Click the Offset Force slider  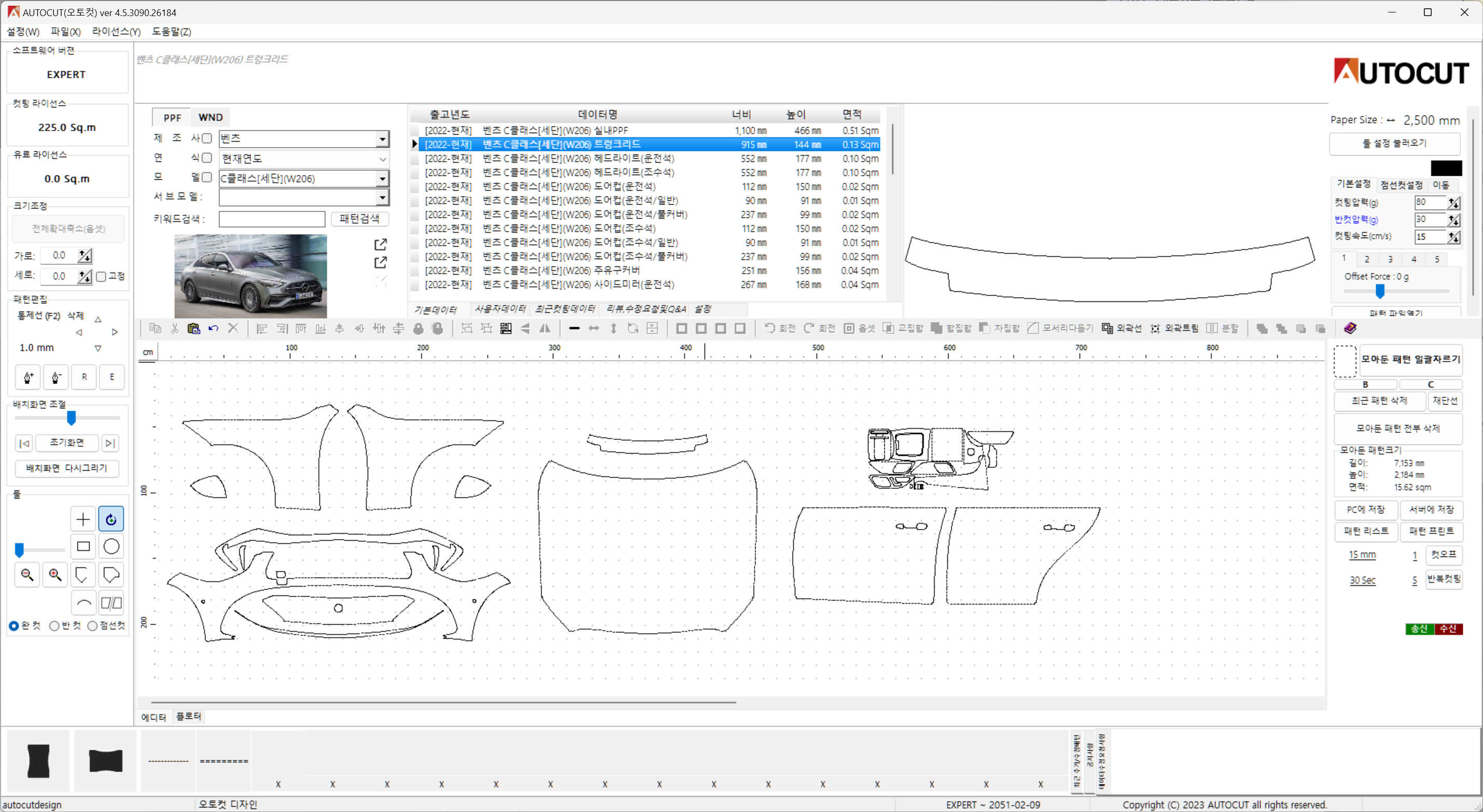1379,292
